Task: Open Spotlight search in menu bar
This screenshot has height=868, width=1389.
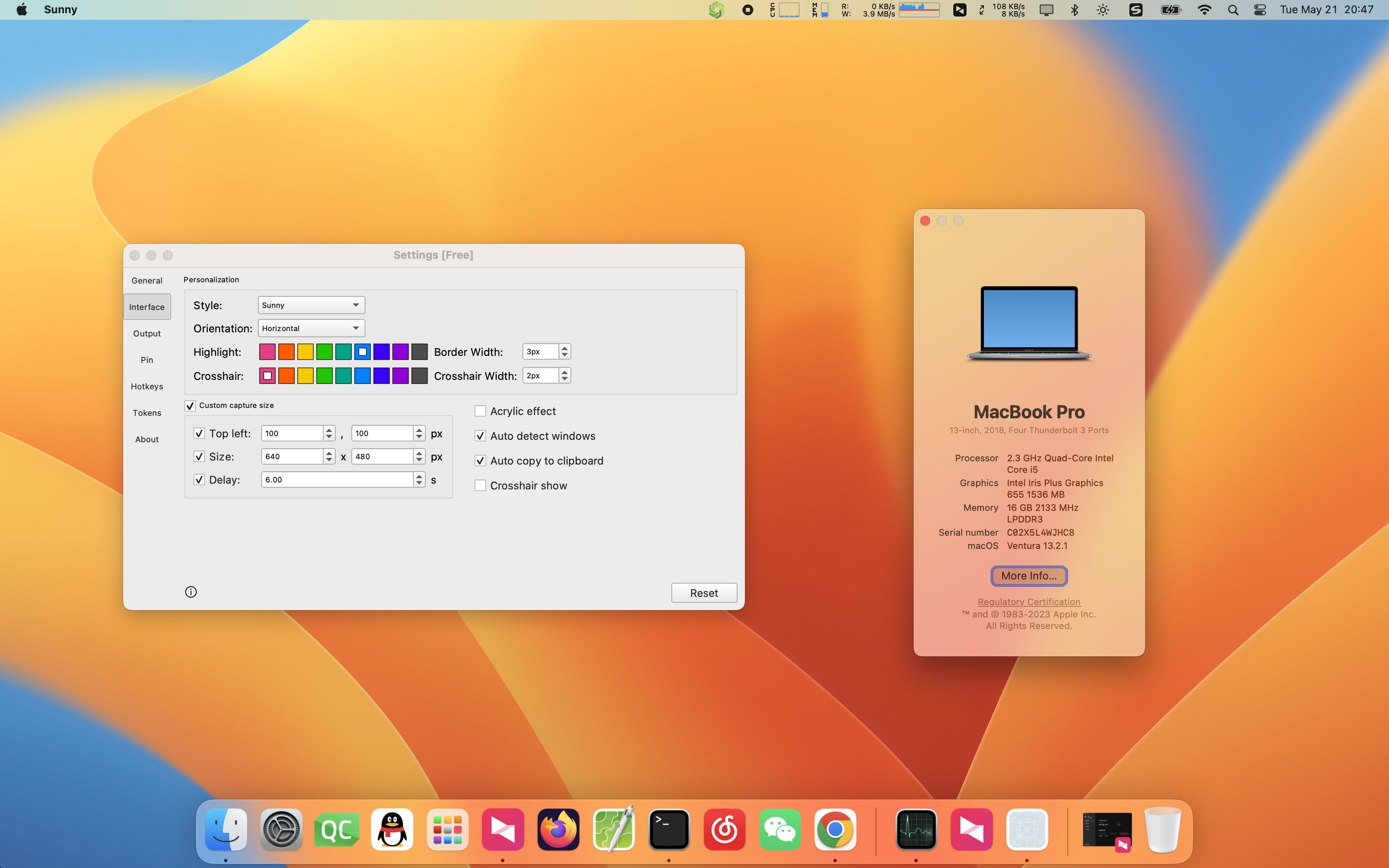Action: [1233, 10]
